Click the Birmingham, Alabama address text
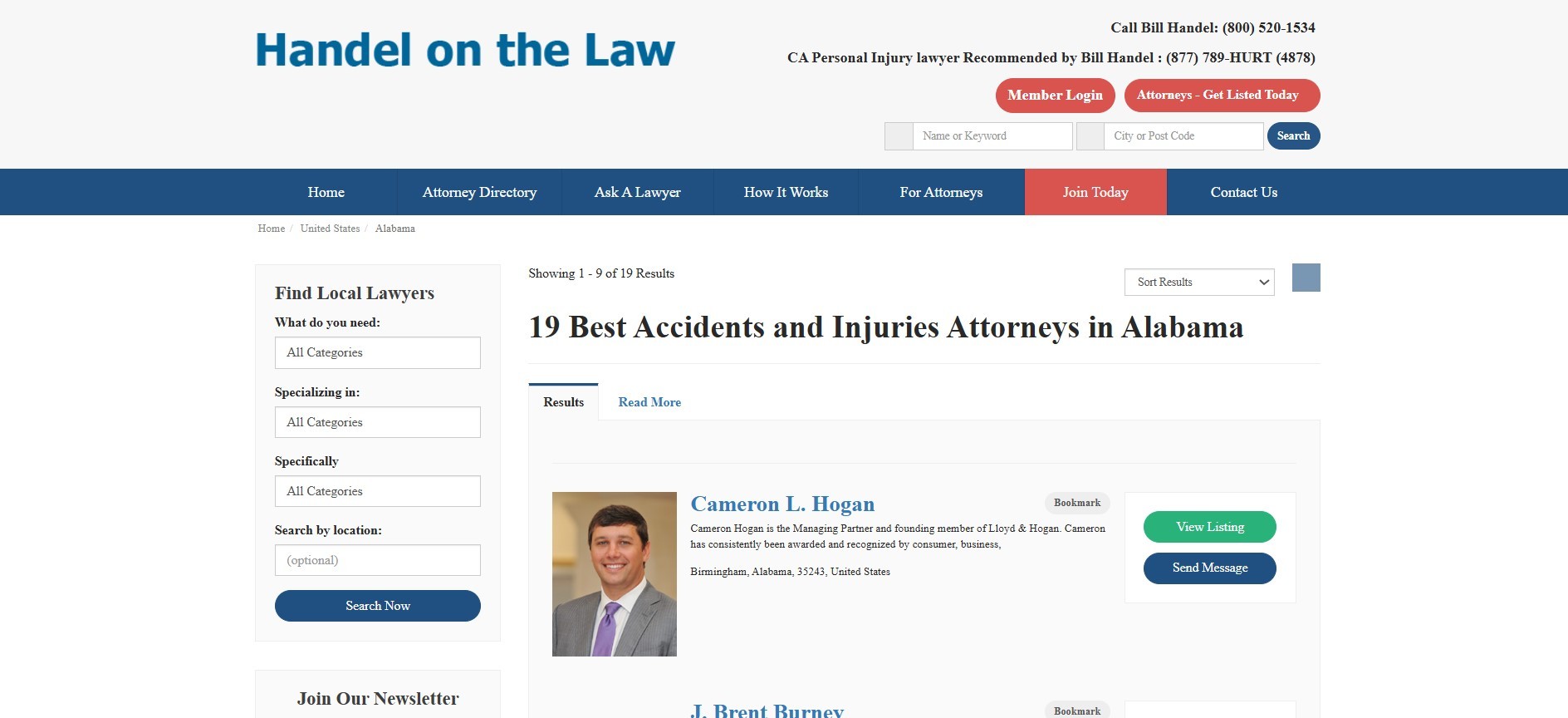1568x718 pixels. pos(790,572)
